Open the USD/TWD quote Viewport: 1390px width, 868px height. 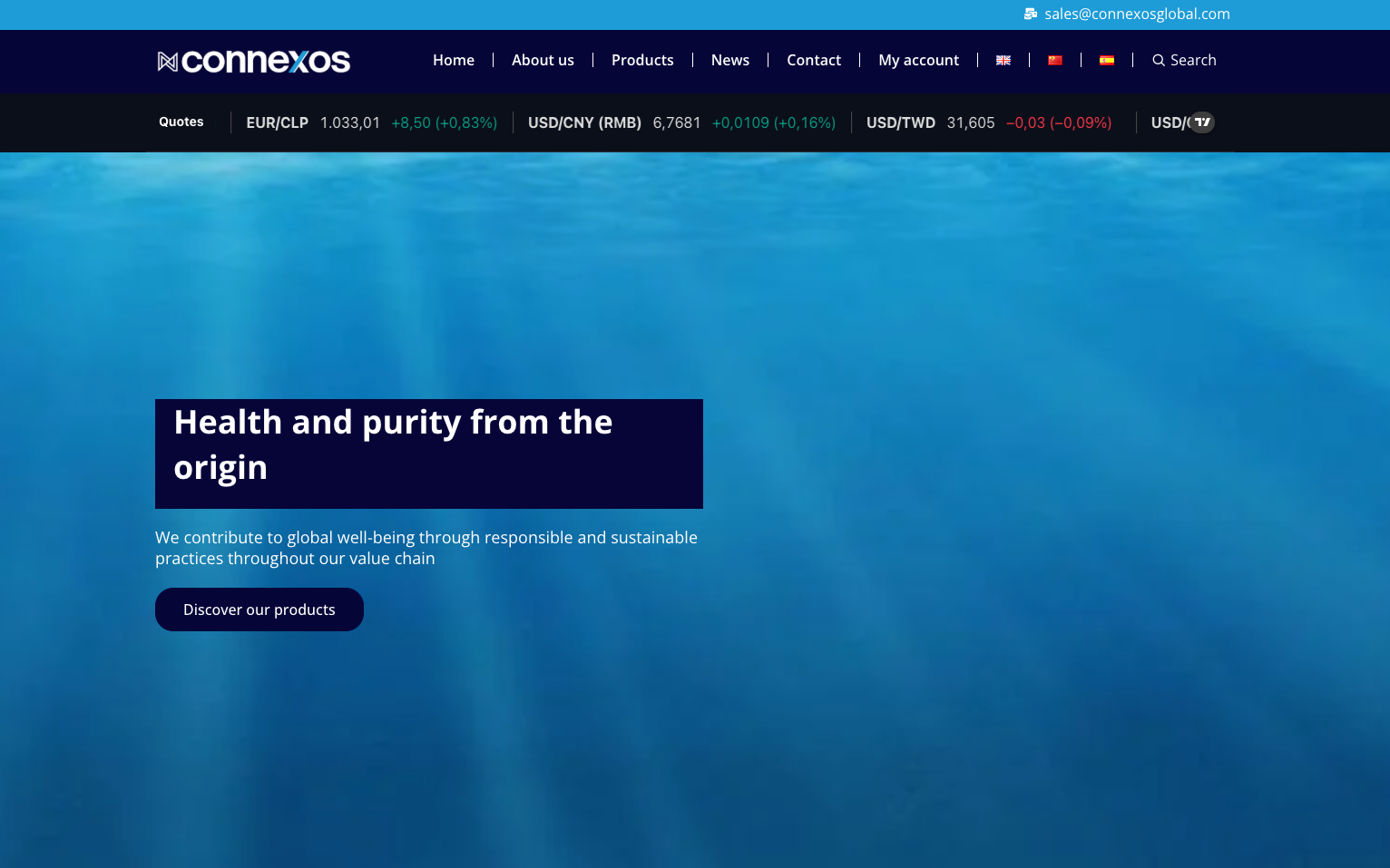pyautogui.click(x=989, y=122)
